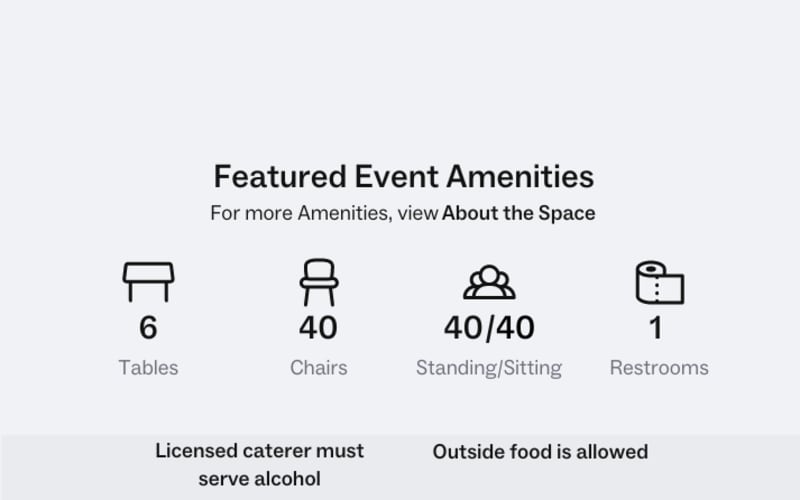The width and height of the screenshot is (800, 500).
Task: Click the toilet paper restroom icon
Action: pos(660,282)
